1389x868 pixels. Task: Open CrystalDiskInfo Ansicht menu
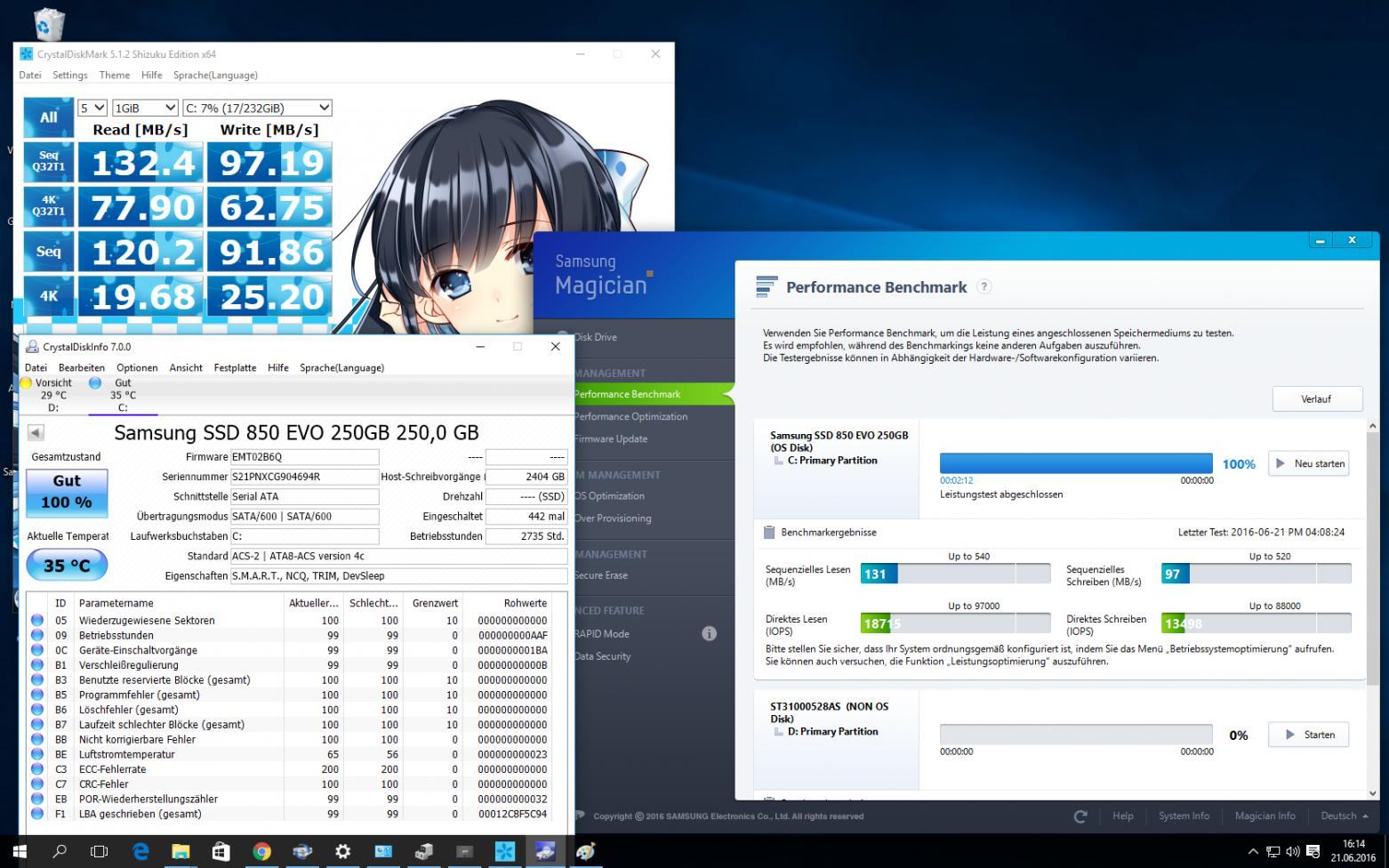coord(186,367)
